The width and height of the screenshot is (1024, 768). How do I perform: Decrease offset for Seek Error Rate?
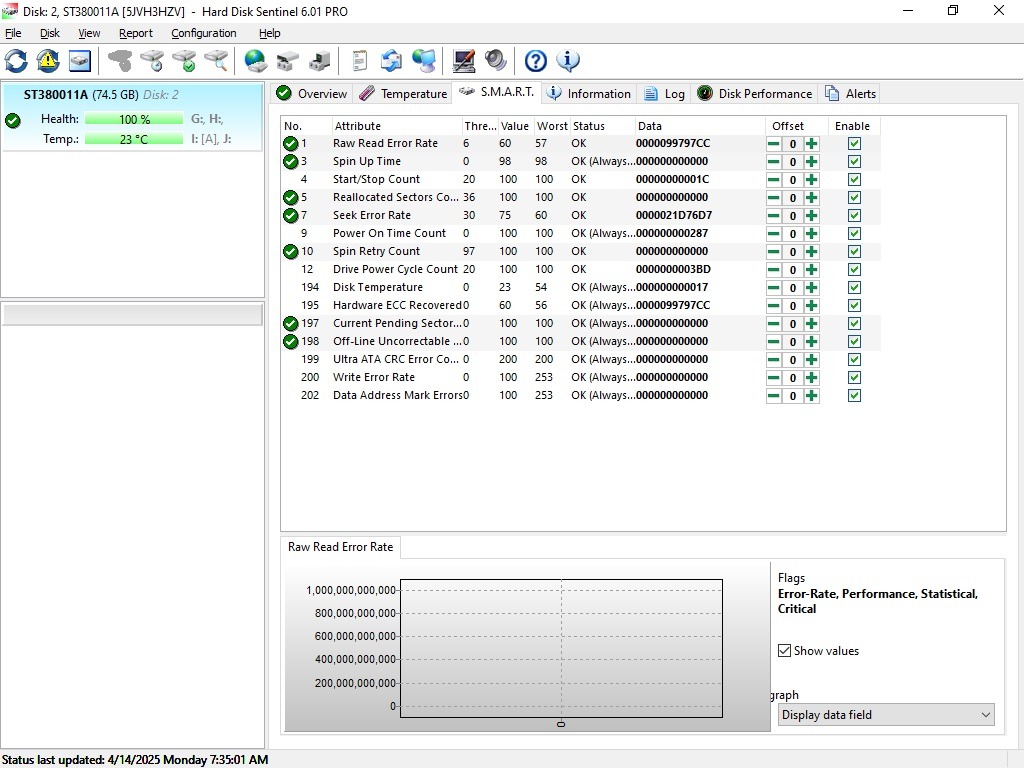774,216
